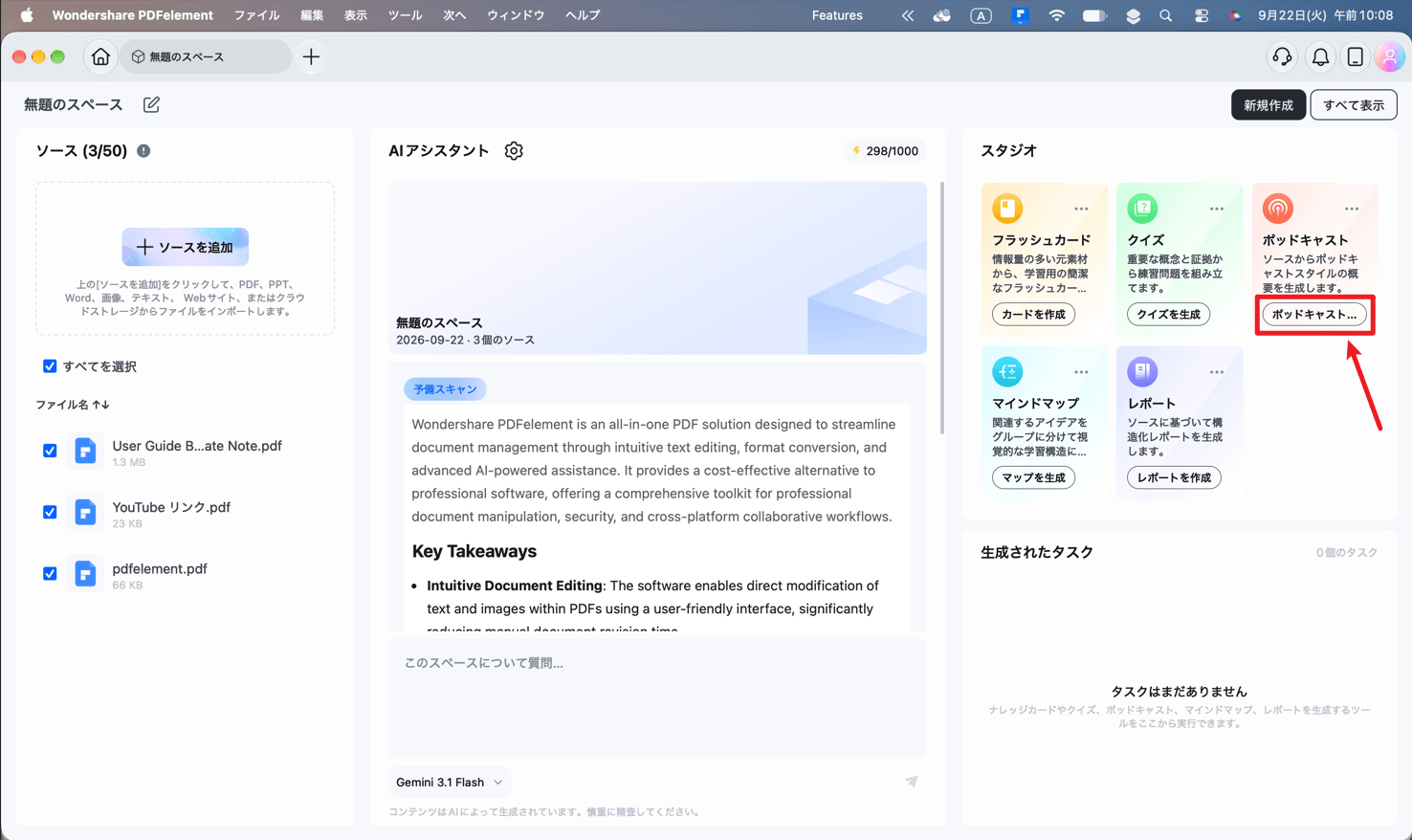1412x840 pixels.
Task: Open the customer support headset icon
Action: pyautogui.click(x=1282, y=57)
